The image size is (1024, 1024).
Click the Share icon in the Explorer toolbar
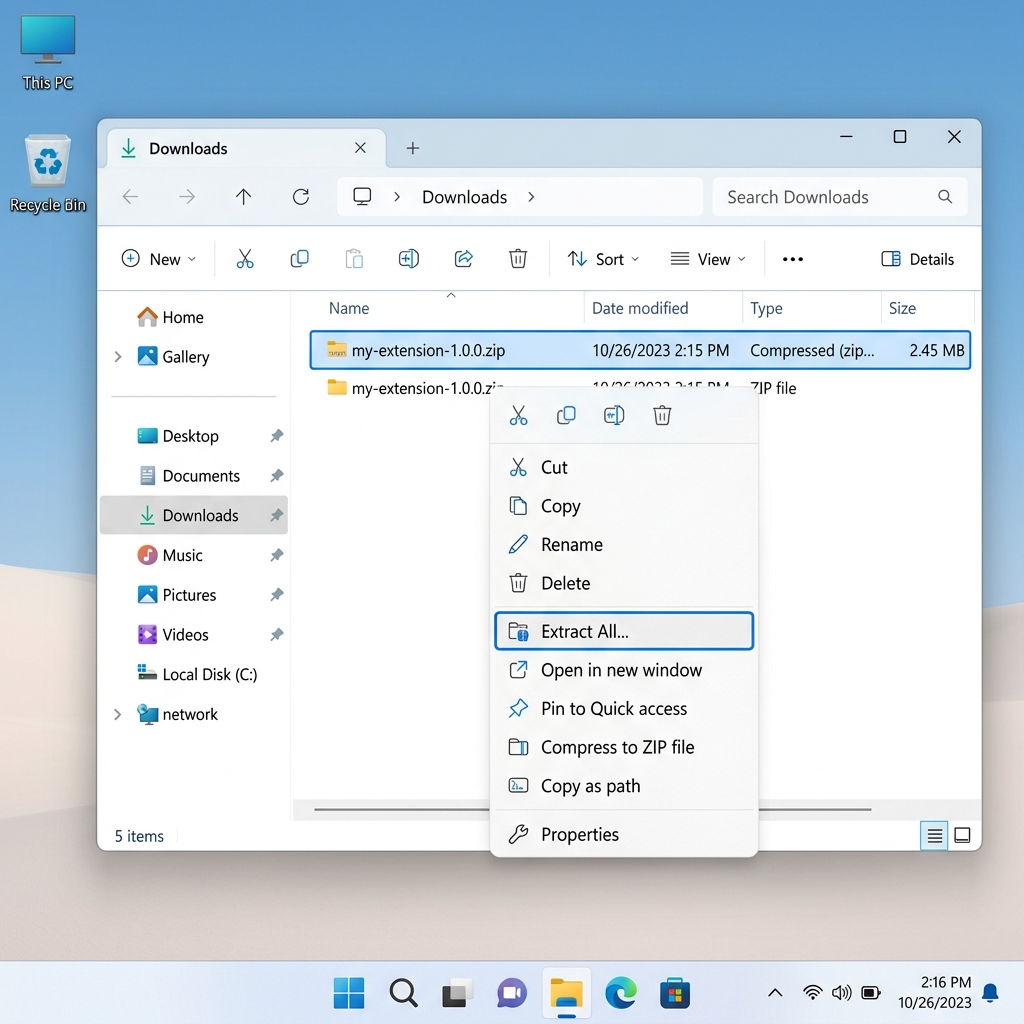463,259
